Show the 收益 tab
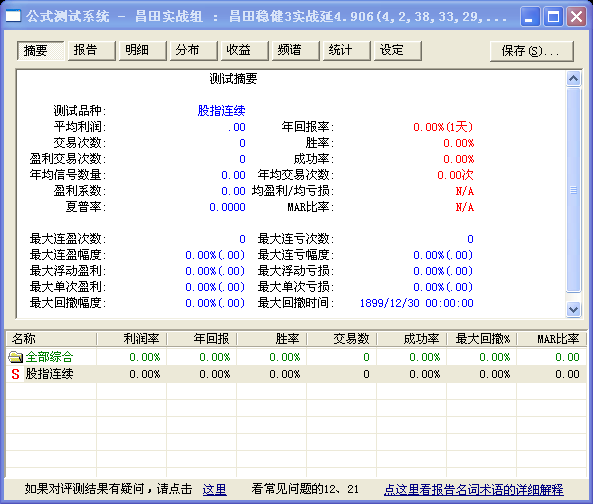 tap(244, 50)
